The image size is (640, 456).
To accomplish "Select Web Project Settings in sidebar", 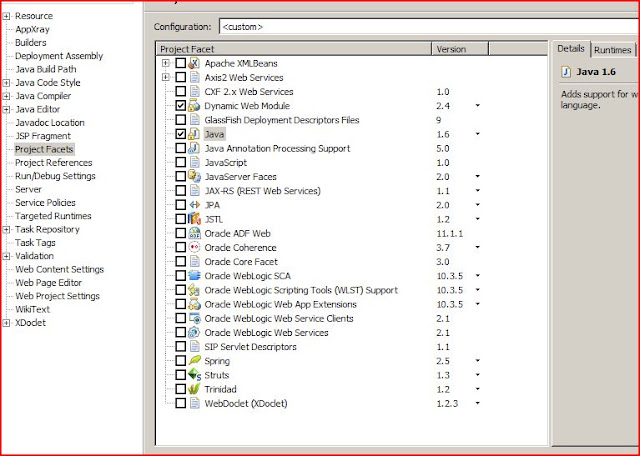I will tap(57, 296).
